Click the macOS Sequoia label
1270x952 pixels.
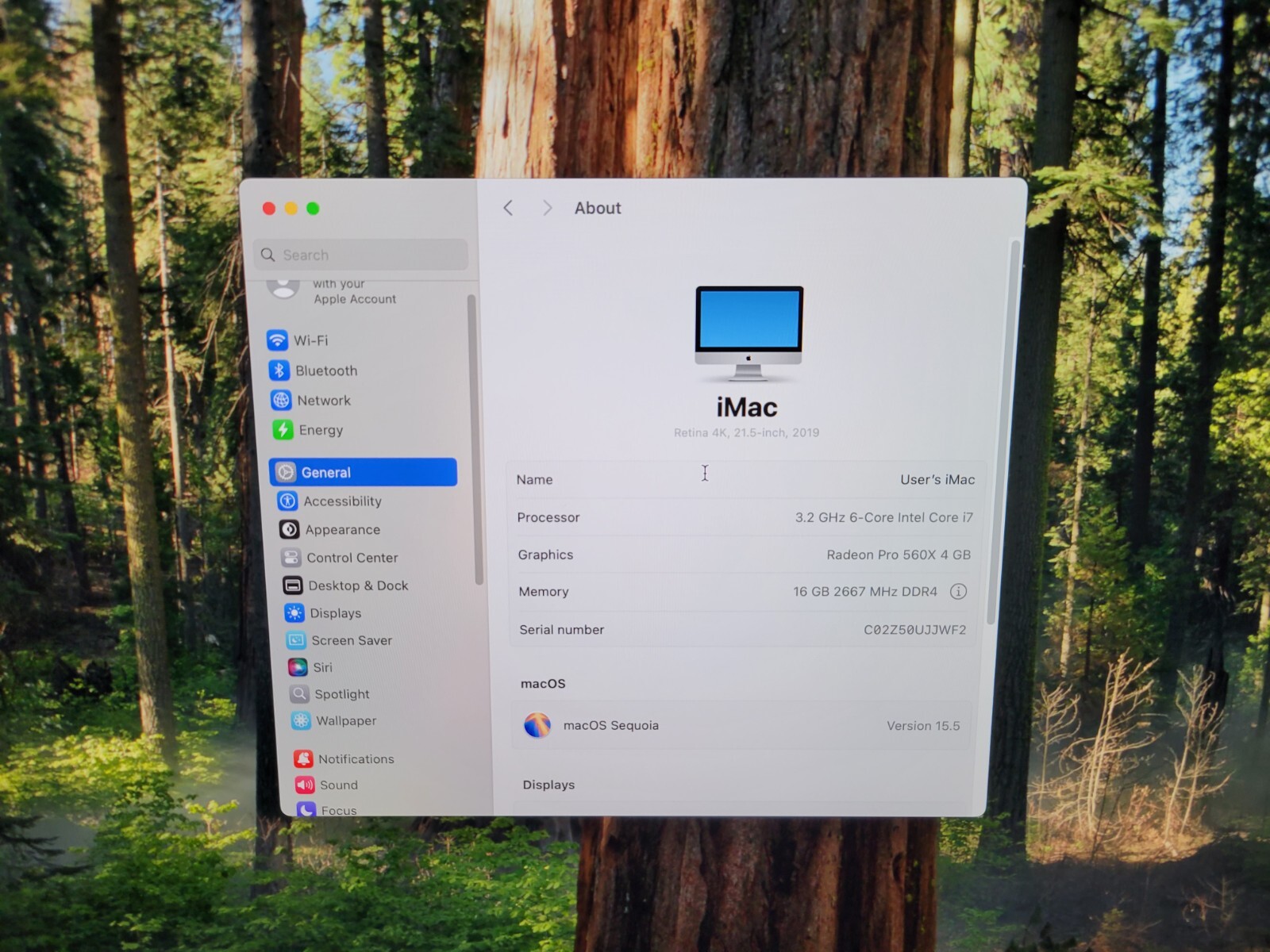click(x=610, y=725)
